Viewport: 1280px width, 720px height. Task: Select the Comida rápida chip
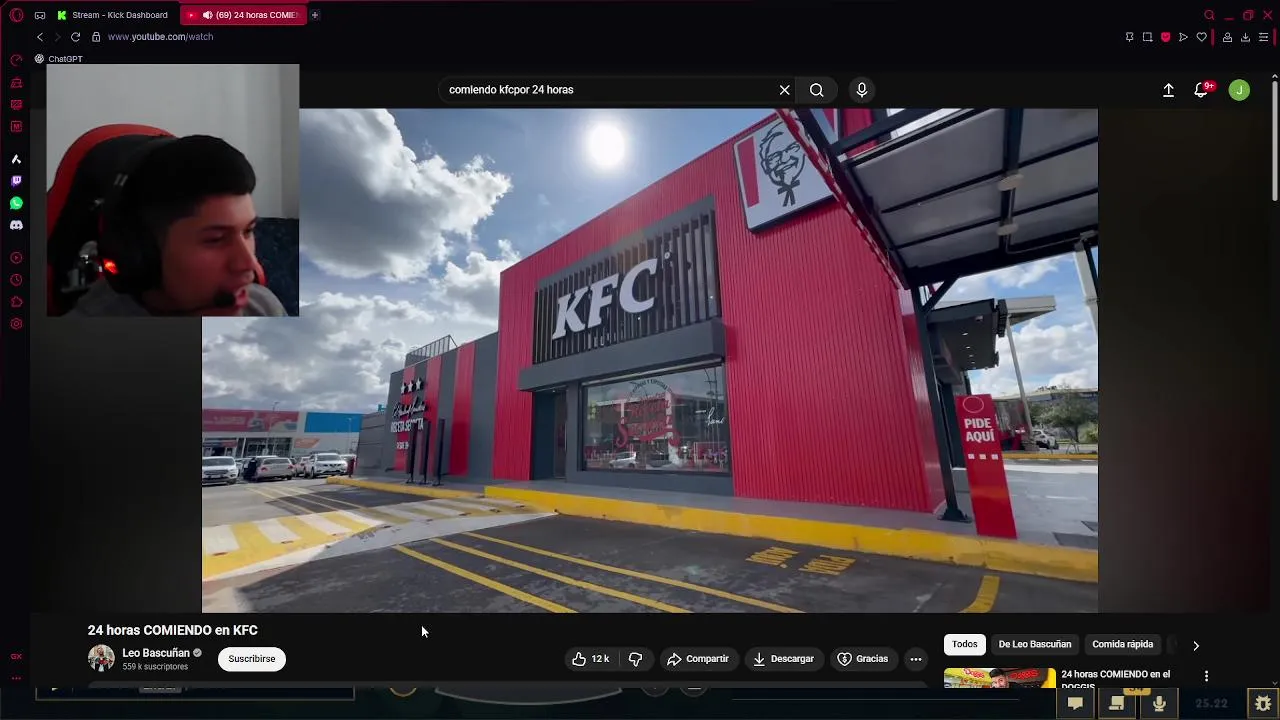click(1123, 644)
